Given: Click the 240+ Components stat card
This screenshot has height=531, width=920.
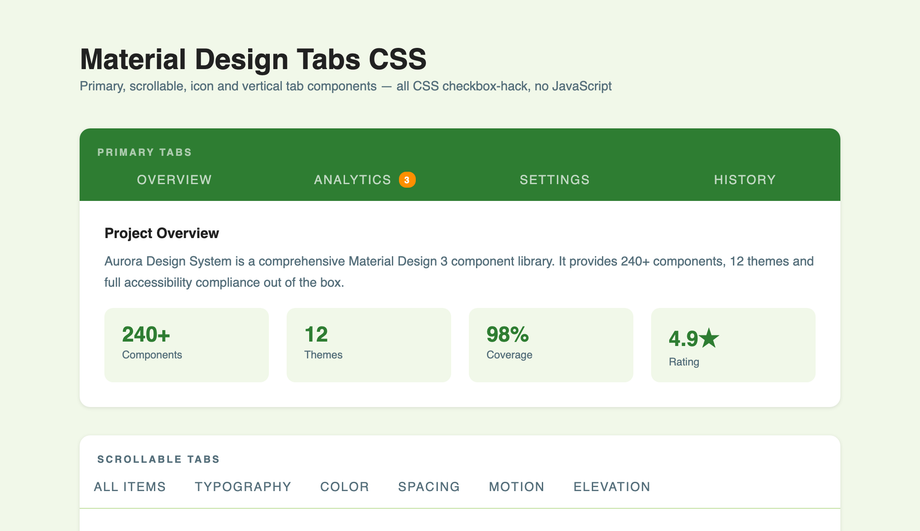Looking at the screenshot, I should 187,345.
